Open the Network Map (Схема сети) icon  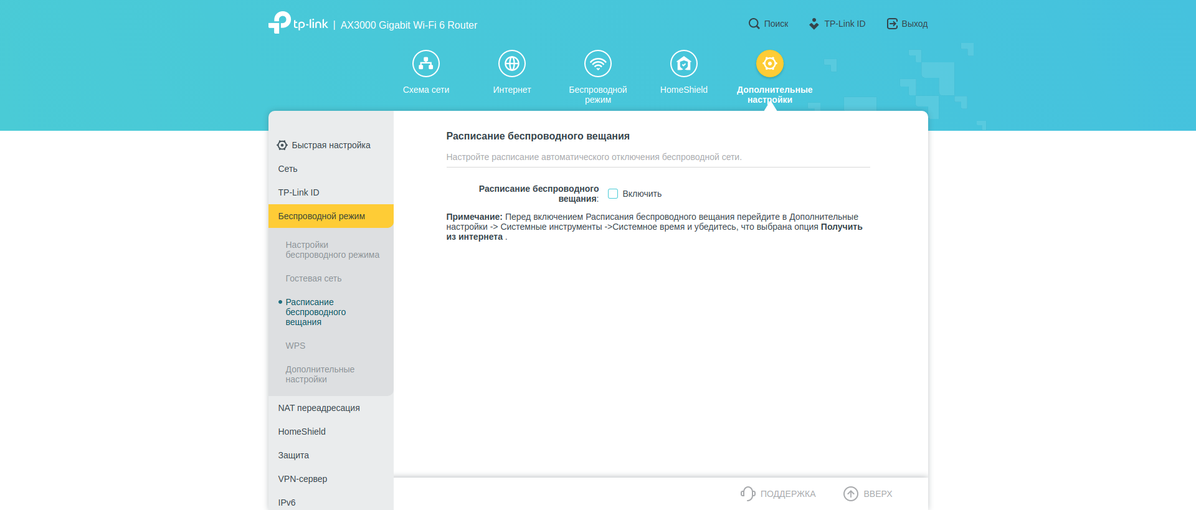(426, 64)
